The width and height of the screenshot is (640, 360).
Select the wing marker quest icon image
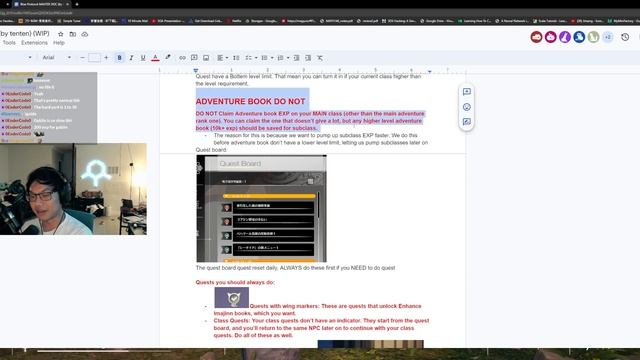tap(232, 298)
